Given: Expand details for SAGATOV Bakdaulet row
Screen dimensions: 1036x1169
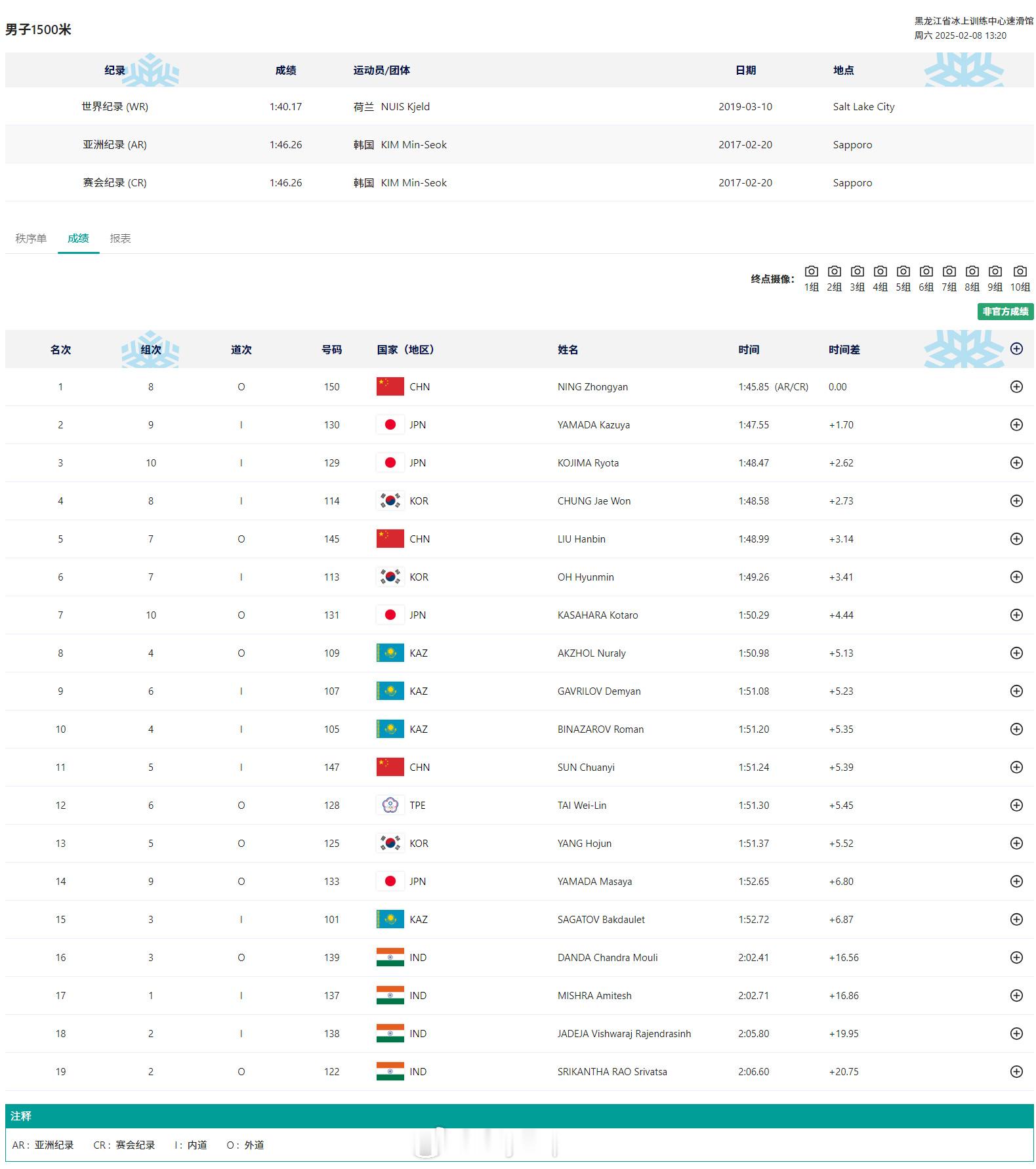Looking at the screenshot, I should [1016, 920].
